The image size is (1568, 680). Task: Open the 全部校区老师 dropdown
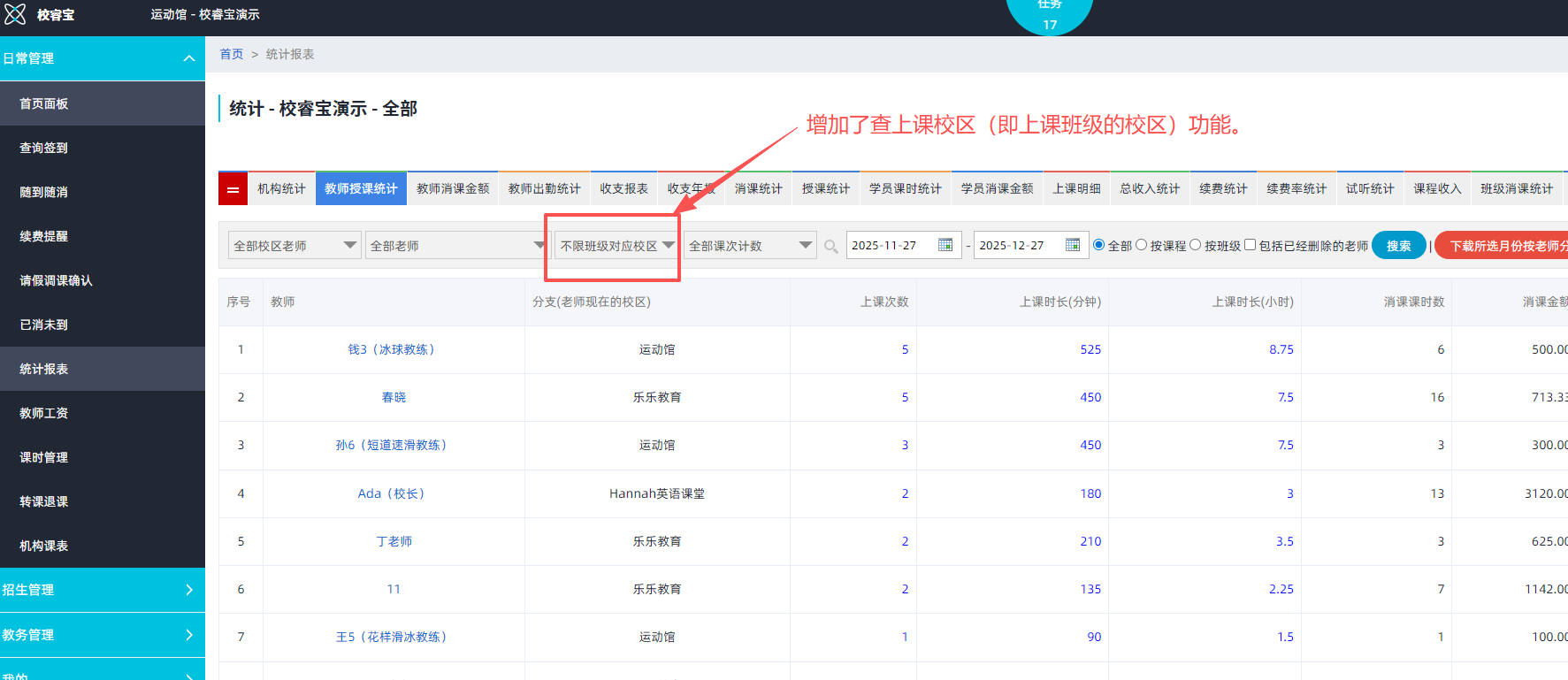tap(294, 246)
